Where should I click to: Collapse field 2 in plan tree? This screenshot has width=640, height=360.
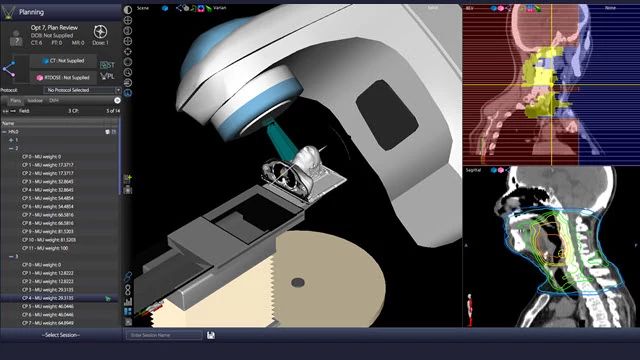(x=11, y=148)
